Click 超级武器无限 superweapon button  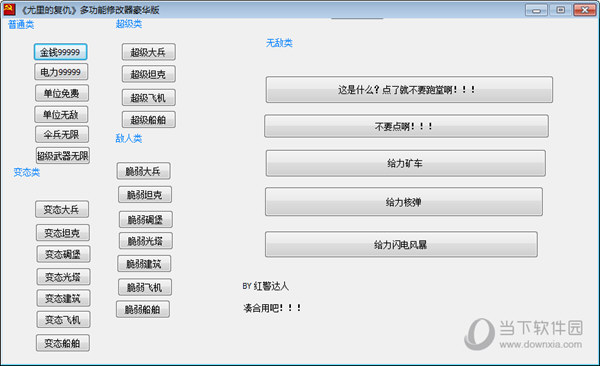tap(63, 155)
